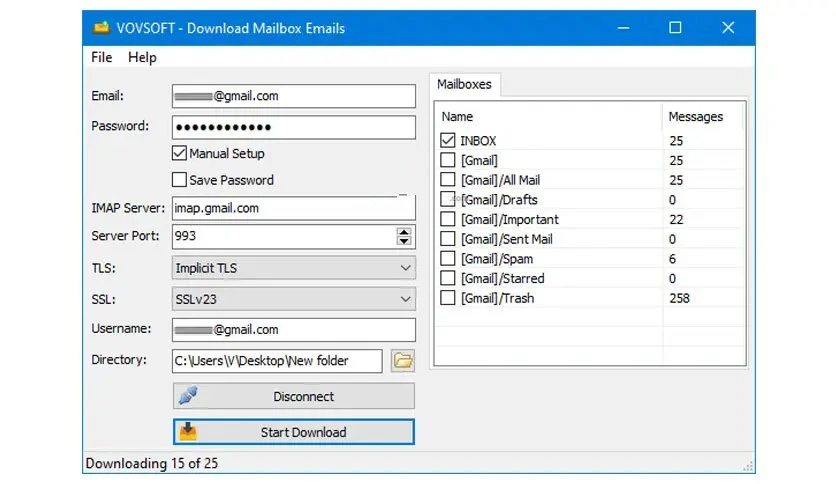The height and width of the screenshot is (484, 836).
Task: Maximize the VOVSOFT window
Action: [675, 28]
